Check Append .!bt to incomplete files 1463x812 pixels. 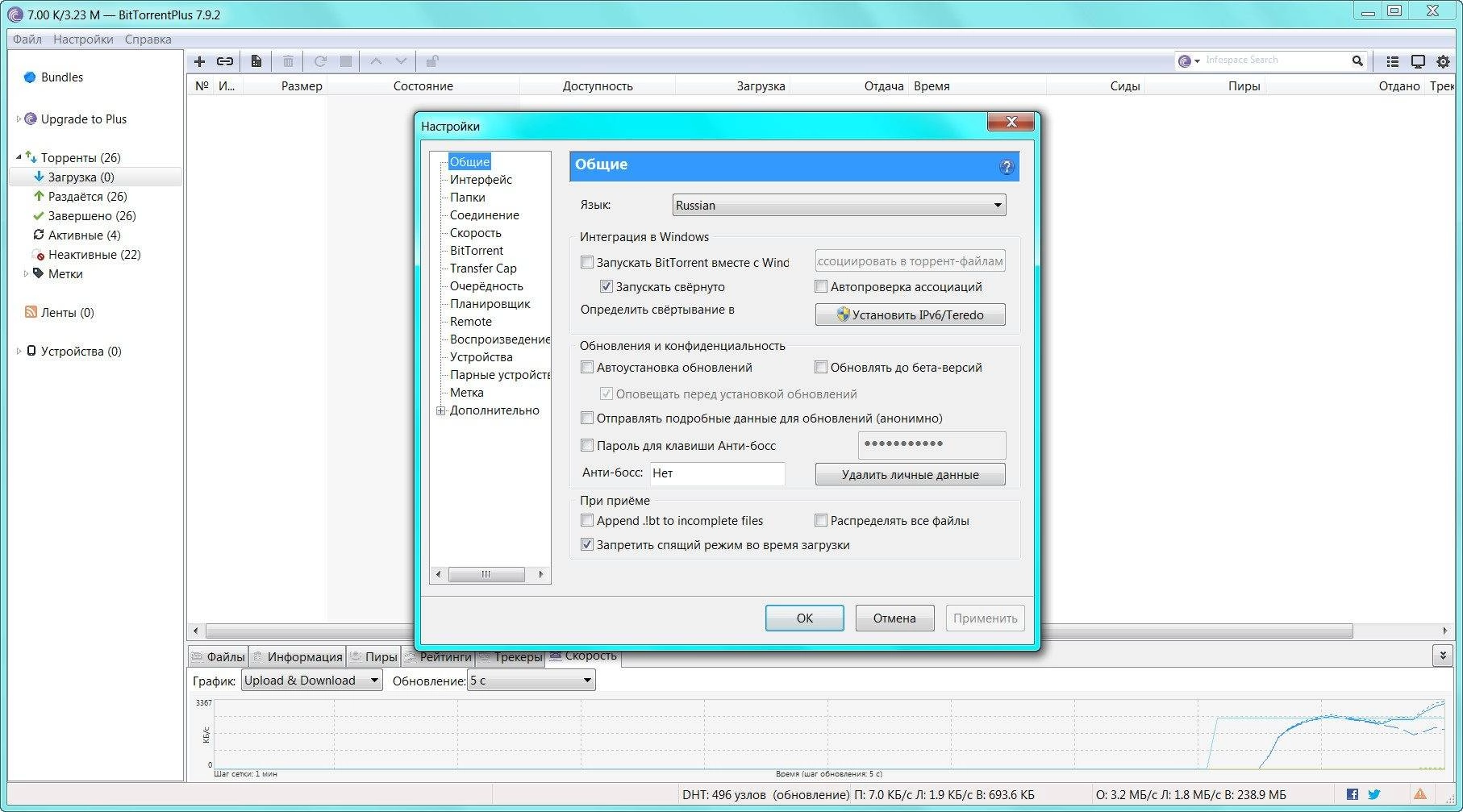point(587,520)
